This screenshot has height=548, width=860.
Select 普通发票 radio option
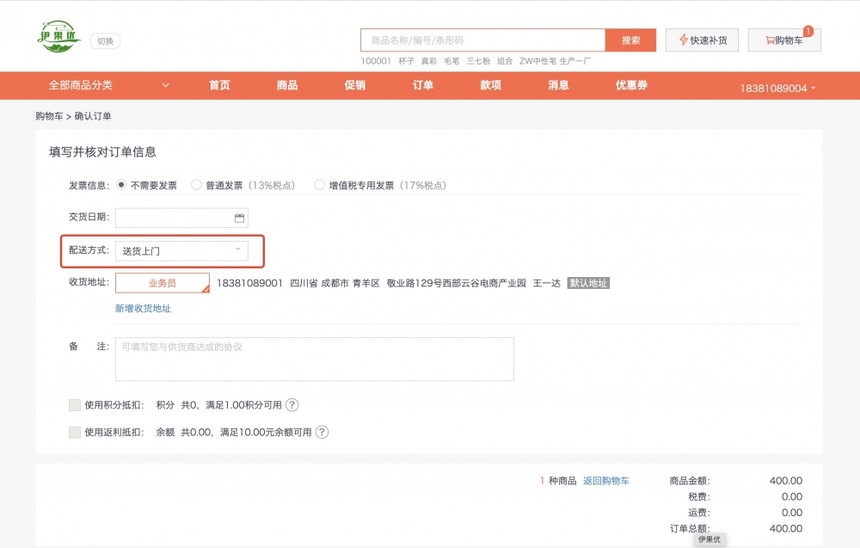[x=196, y=185]
